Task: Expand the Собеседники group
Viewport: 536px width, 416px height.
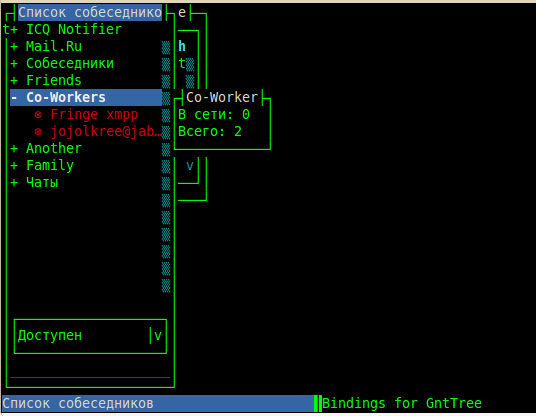Action: coord(14,64)
